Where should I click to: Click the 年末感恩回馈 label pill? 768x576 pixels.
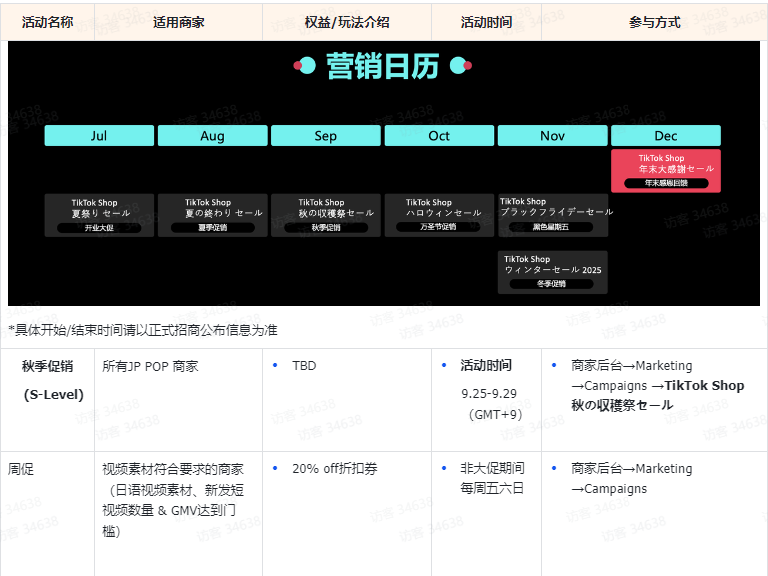click(666, 183)
